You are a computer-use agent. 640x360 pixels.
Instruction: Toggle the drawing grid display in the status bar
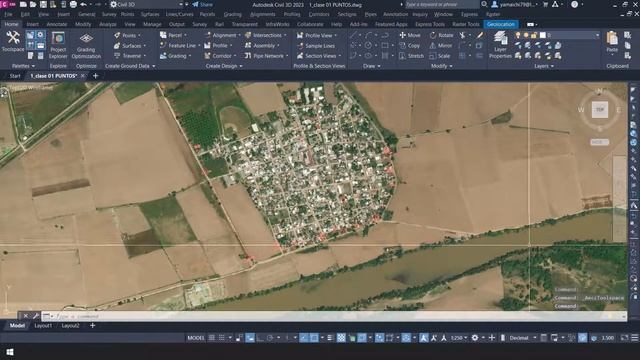coord(212,338)
